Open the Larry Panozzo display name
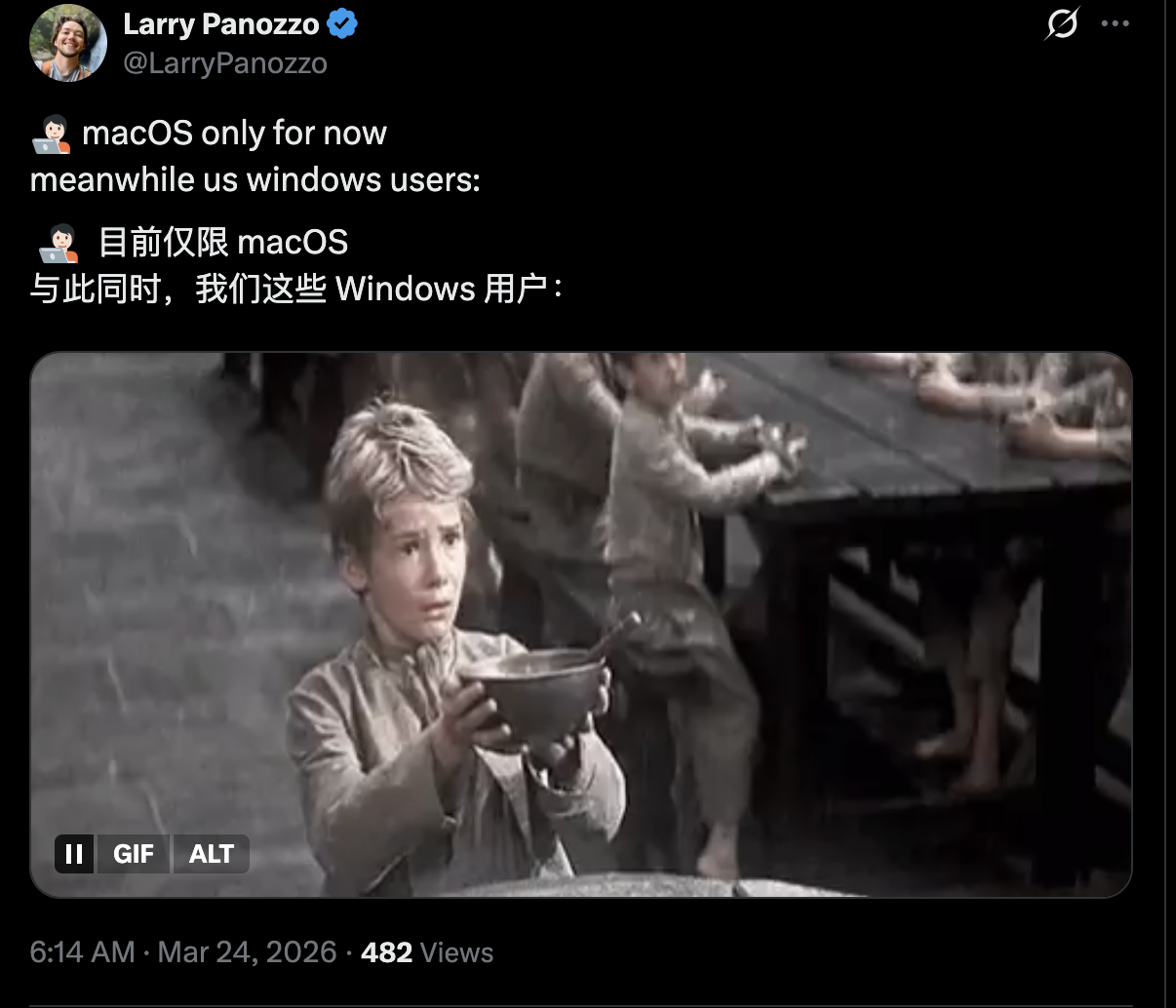Screen dimensions: 1176x1008 click(221, 24)
